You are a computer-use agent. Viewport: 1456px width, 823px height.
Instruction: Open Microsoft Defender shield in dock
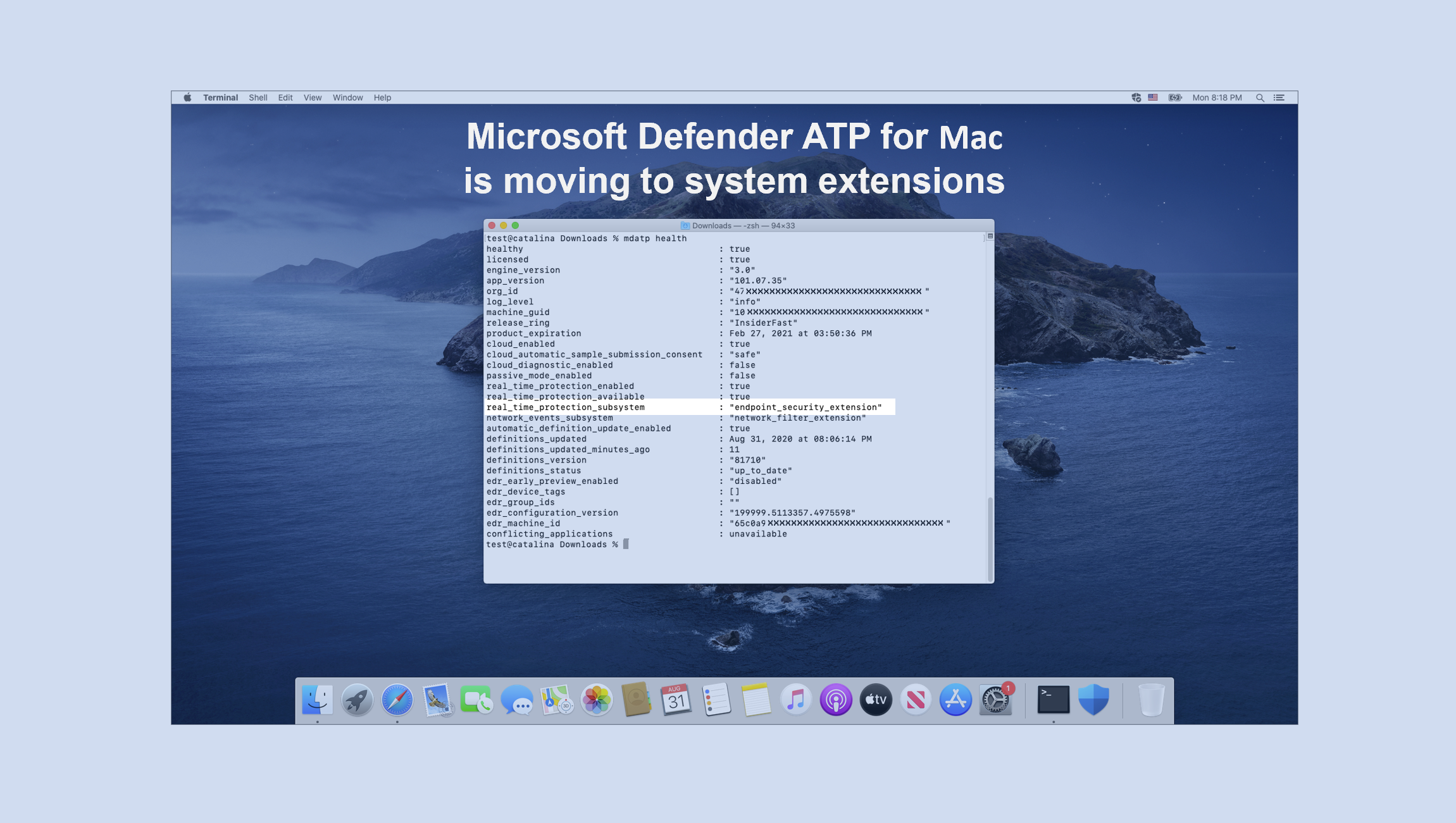click(x=1093, y=700)
